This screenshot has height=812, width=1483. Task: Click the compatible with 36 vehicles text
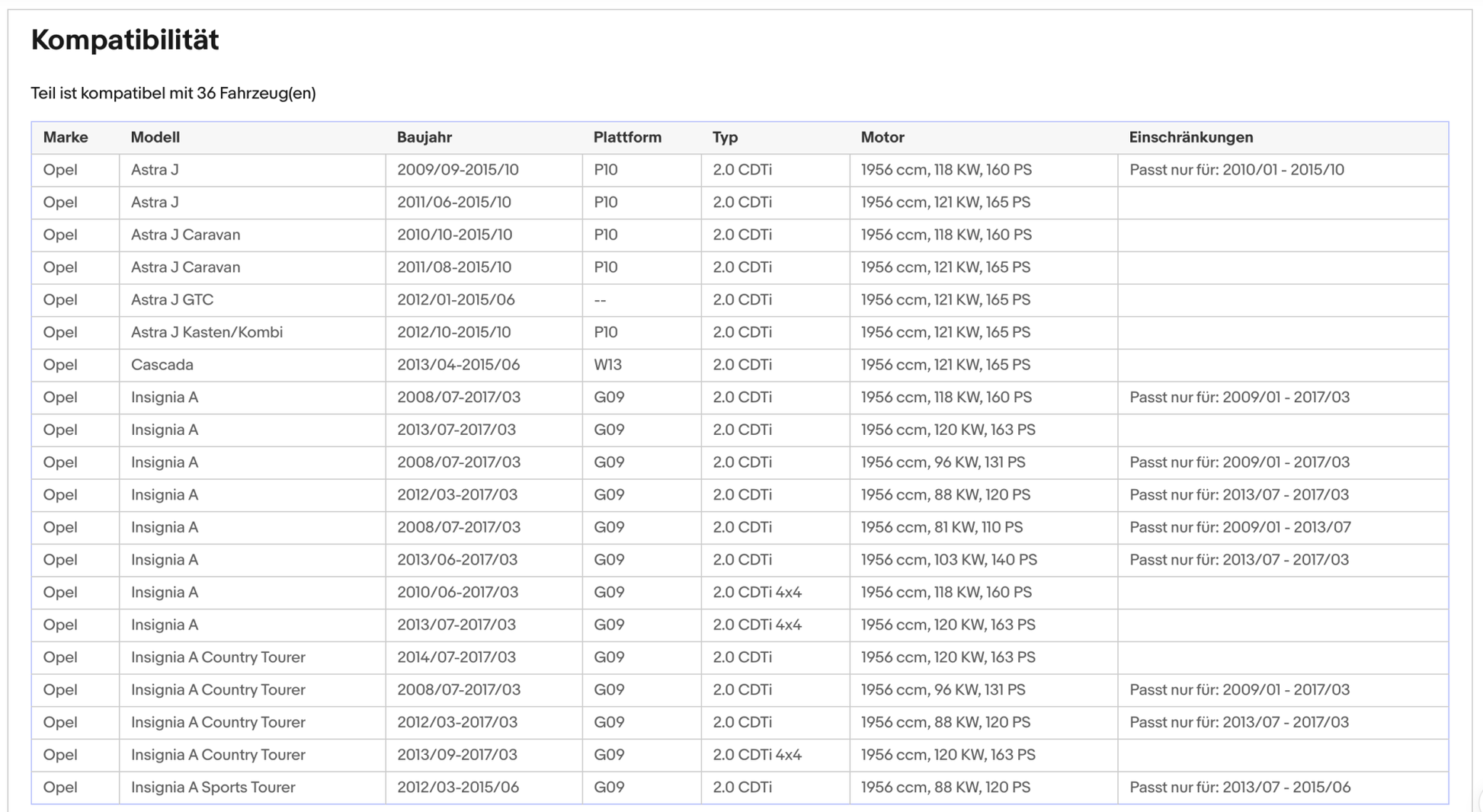(x=173, y=93)
